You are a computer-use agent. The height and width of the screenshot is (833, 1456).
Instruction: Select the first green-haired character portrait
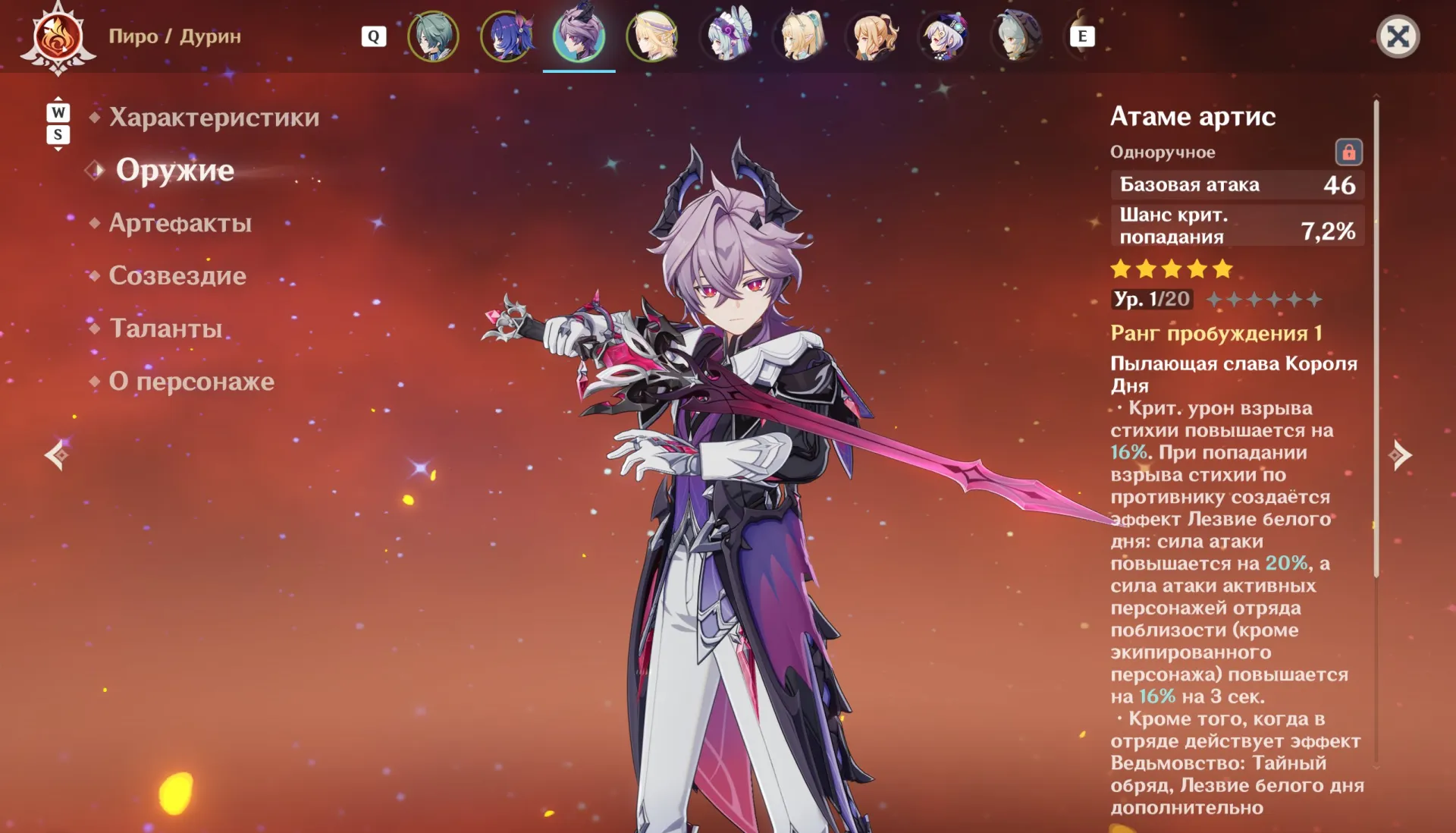(433, 36)
